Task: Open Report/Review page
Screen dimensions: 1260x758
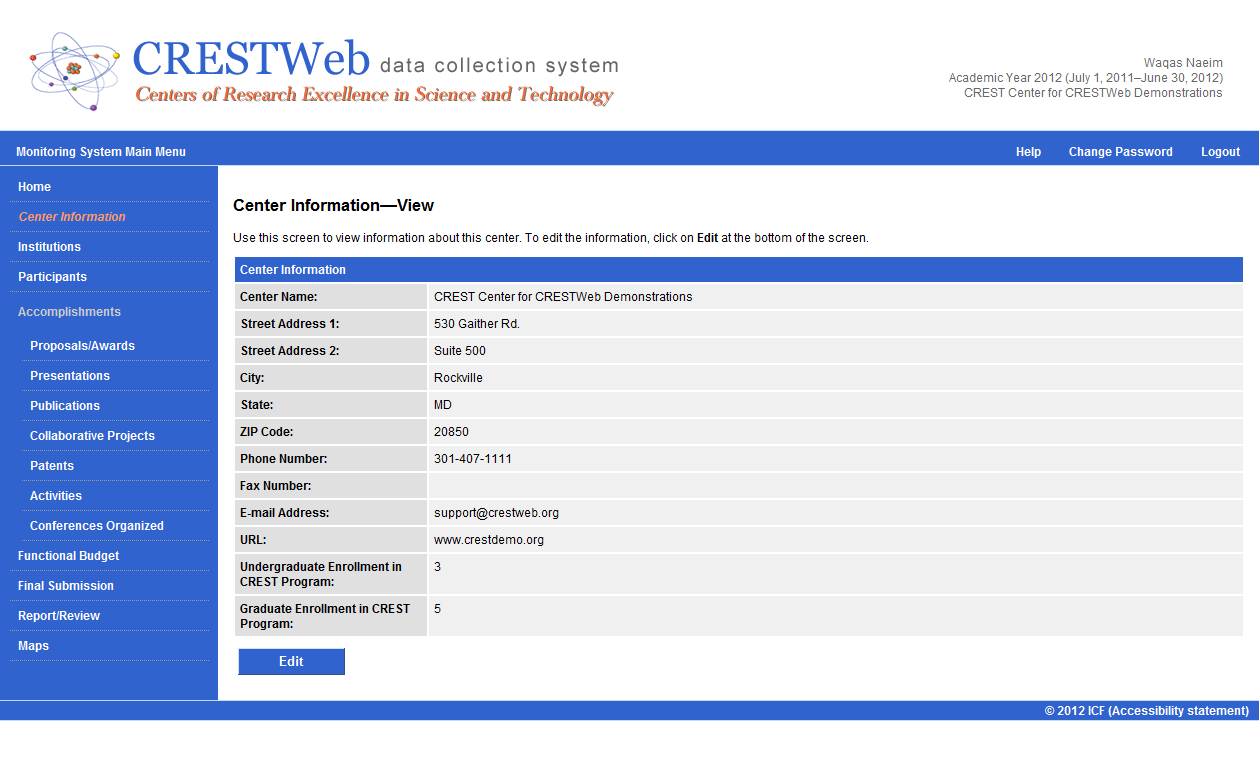Action: coord(59,616)
